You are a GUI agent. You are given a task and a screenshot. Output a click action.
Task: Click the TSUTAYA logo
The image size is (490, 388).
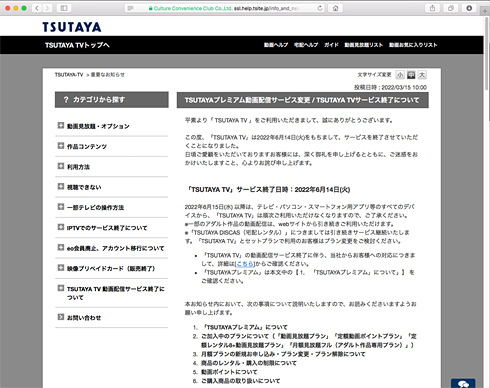[x=72, y=27]
